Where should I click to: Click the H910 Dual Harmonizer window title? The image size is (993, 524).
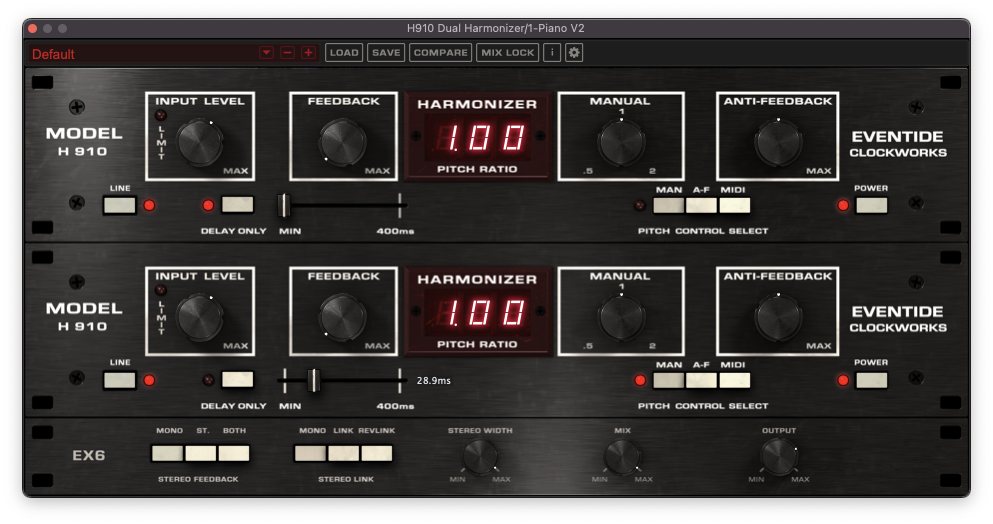coord(495,28)
